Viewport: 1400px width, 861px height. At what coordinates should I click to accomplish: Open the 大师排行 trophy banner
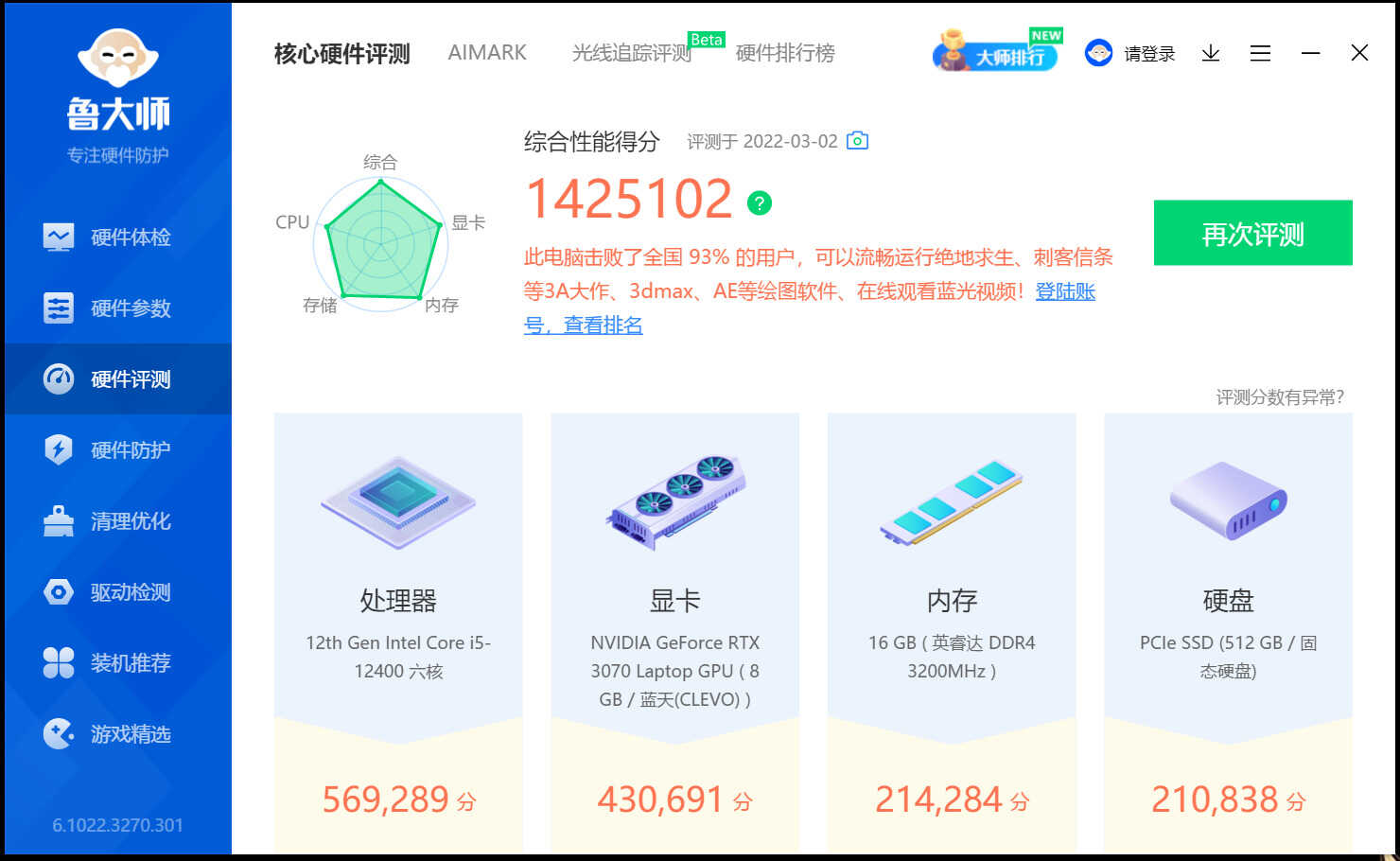click(997, 51)
